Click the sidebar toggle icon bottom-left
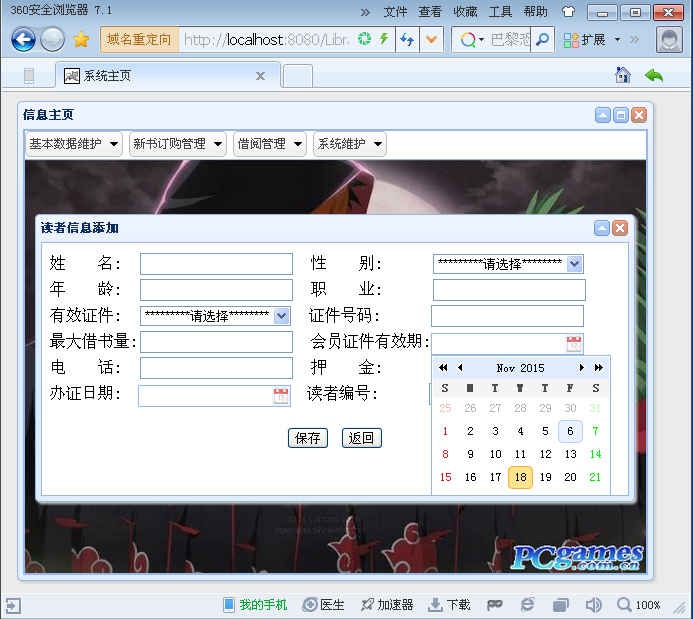The width and height of the screenshot is (693, 619). click(13, 606)
